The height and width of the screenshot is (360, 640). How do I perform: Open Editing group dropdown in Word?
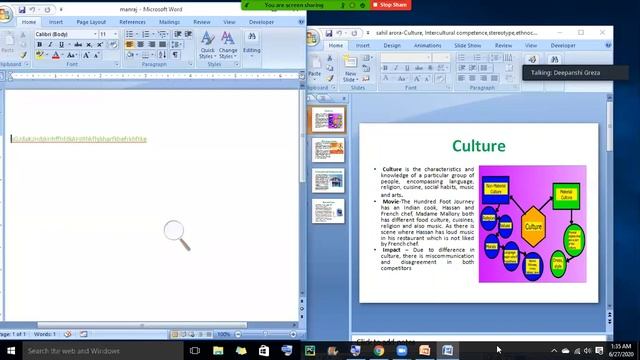[251, 44]
